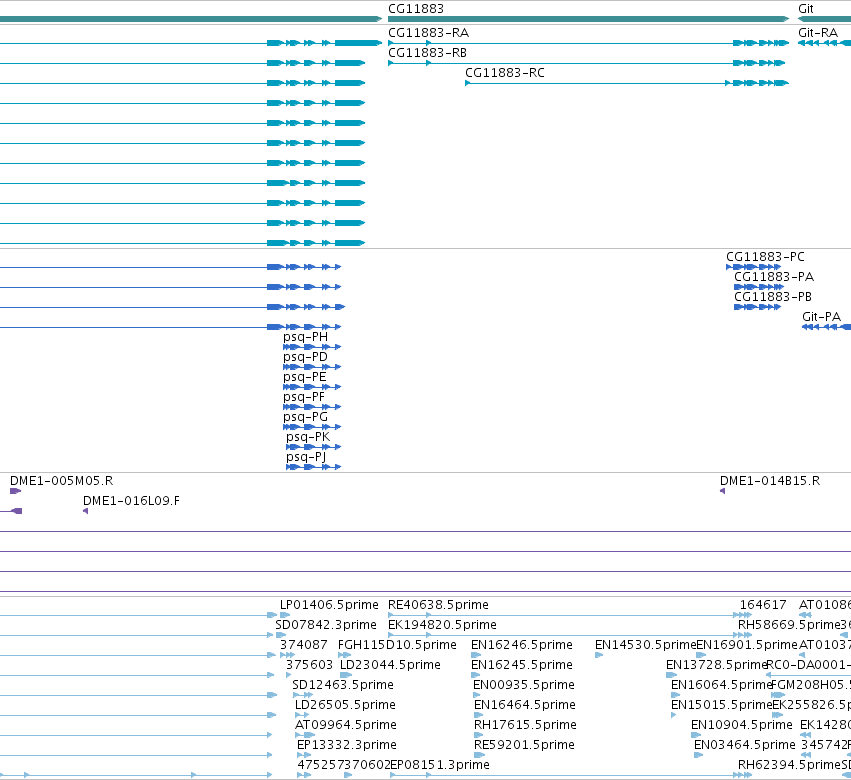Click the DME1-016L09.F BAC end label
This screenshot has height=780, width=851.
131,501
